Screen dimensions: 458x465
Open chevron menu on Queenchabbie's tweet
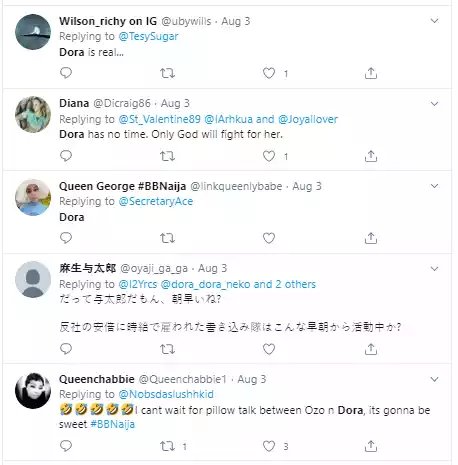point(434,379)
